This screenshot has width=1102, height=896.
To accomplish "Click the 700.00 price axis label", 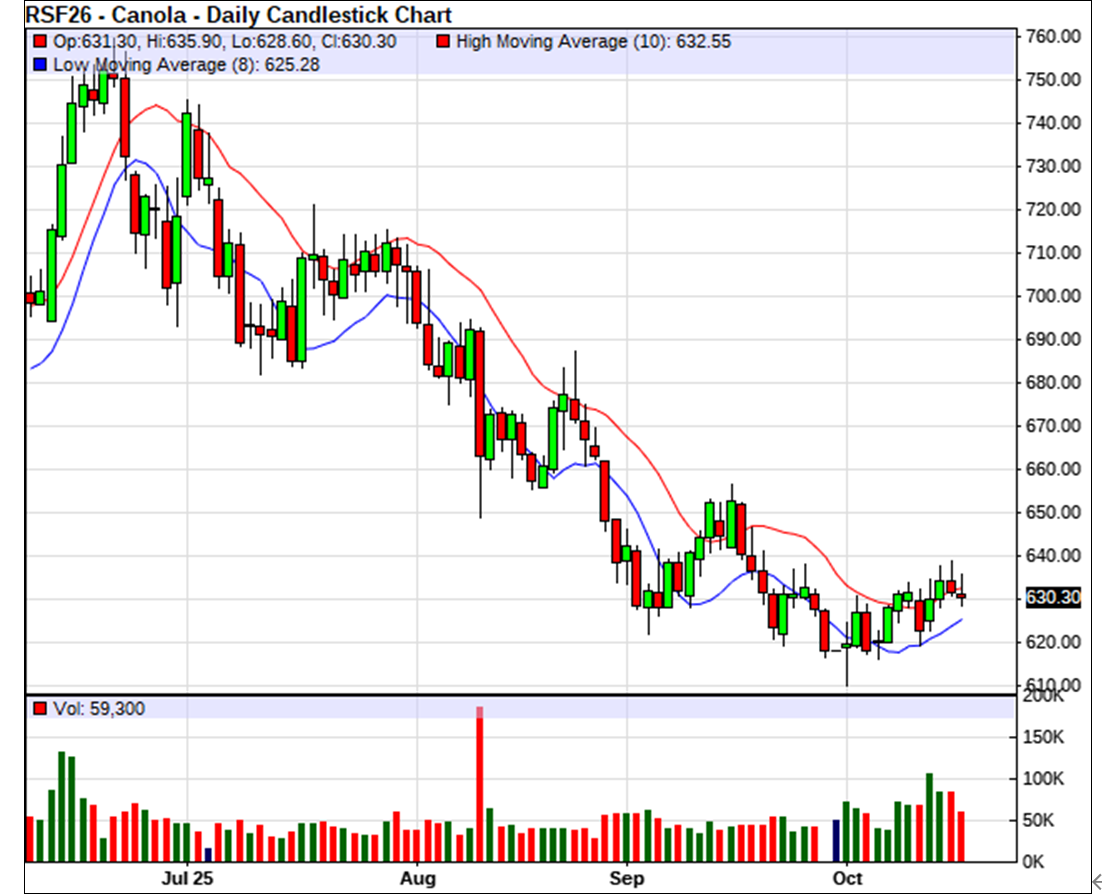I will tap(1053, 296).
